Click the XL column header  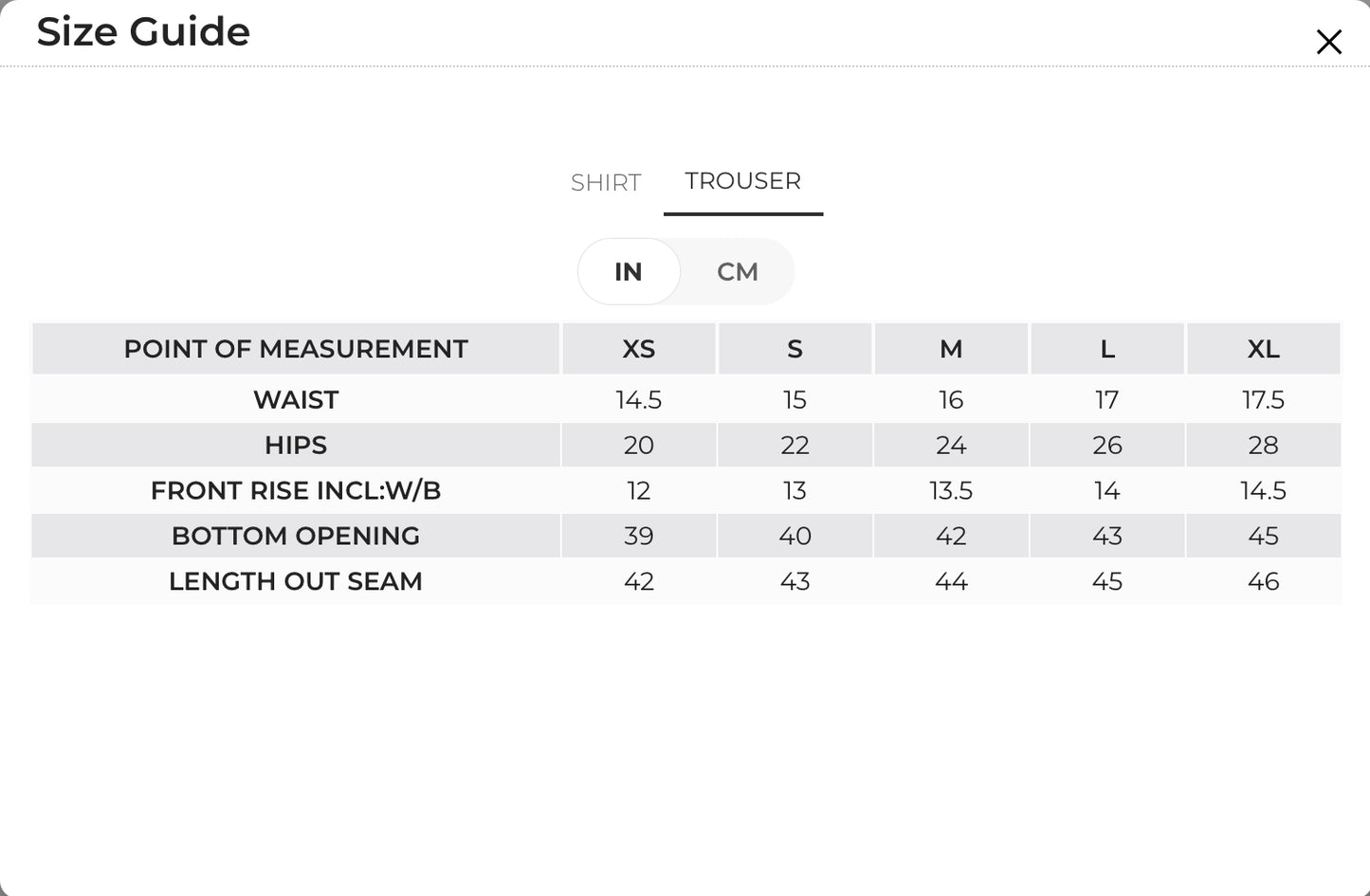pyautogui.click(x=1264, y=349)
